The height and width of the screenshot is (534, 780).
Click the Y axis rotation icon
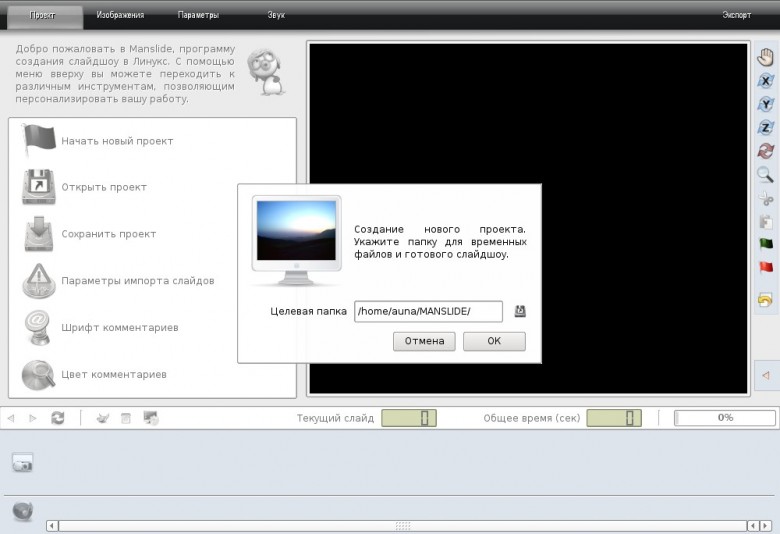point(766,104)
